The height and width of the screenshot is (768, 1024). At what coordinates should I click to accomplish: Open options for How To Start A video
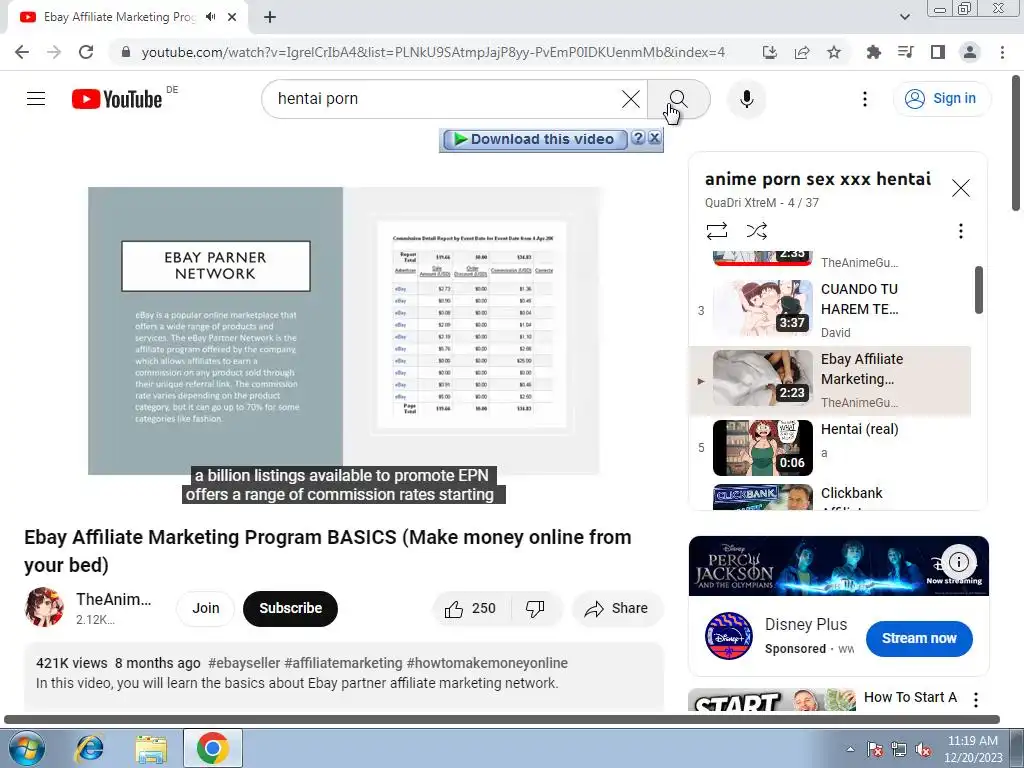pyautogui.click(x=976, y=700)
